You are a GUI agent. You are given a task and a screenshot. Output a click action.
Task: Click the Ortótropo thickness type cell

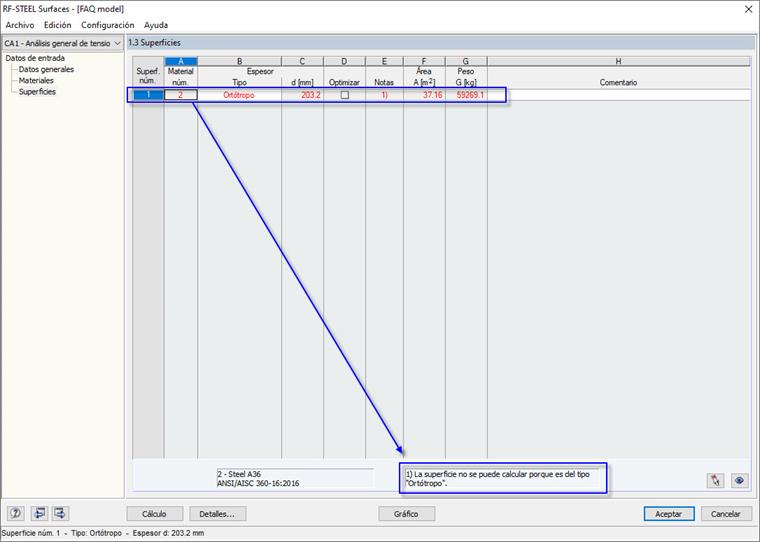pos(239,95)
